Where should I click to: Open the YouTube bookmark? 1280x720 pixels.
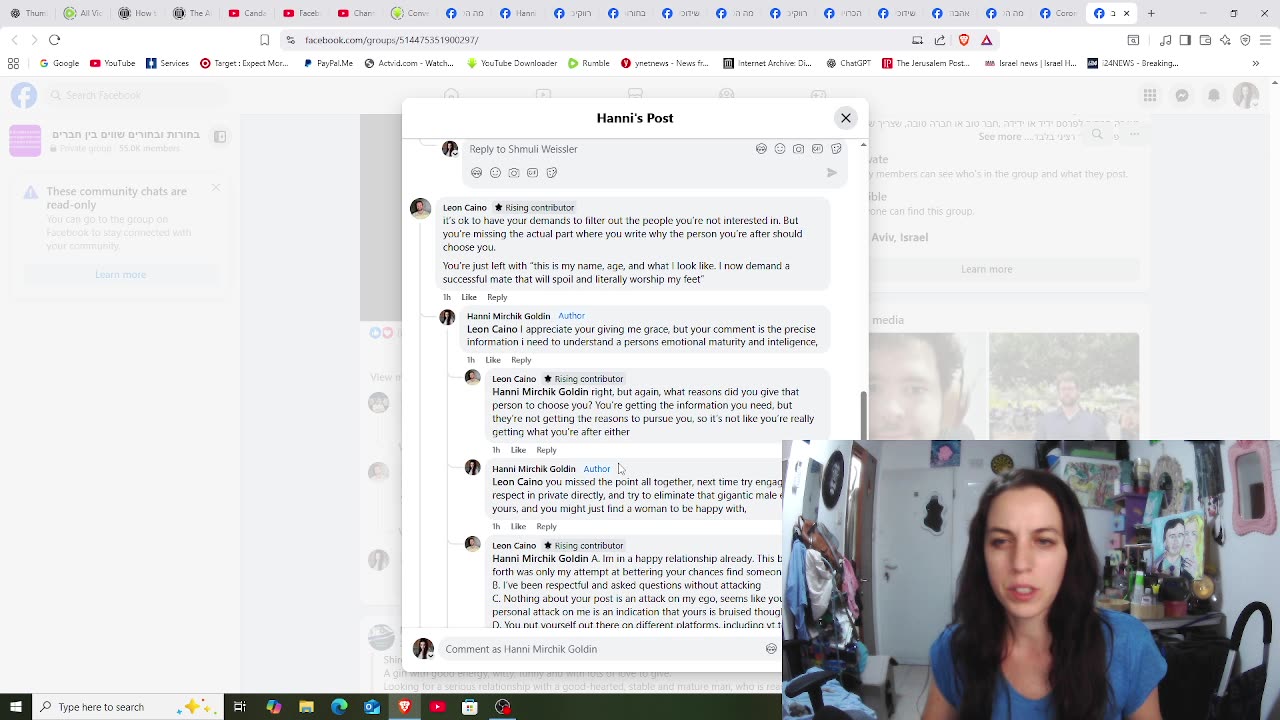point(112,63)
